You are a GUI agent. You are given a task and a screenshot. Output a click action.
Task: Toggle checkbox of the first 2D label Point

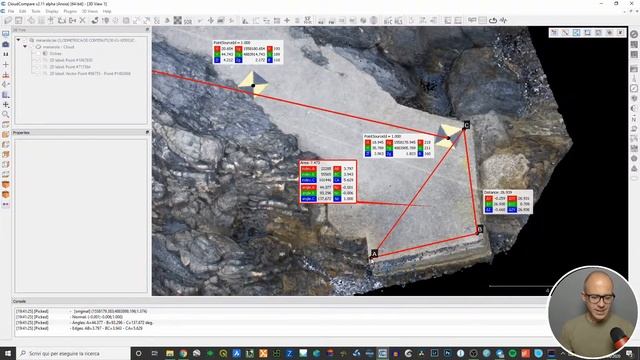pos(39,60)
